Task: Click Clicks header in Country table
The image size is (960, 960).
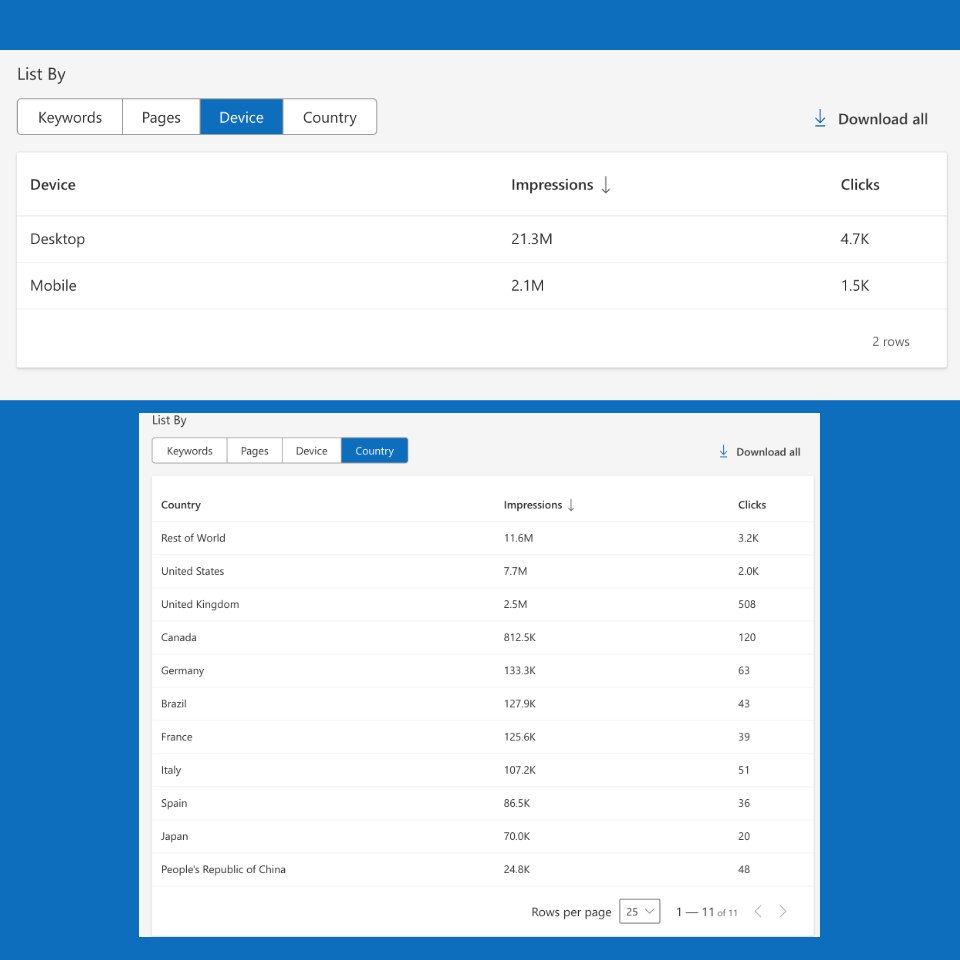Action: coord(752,504)
